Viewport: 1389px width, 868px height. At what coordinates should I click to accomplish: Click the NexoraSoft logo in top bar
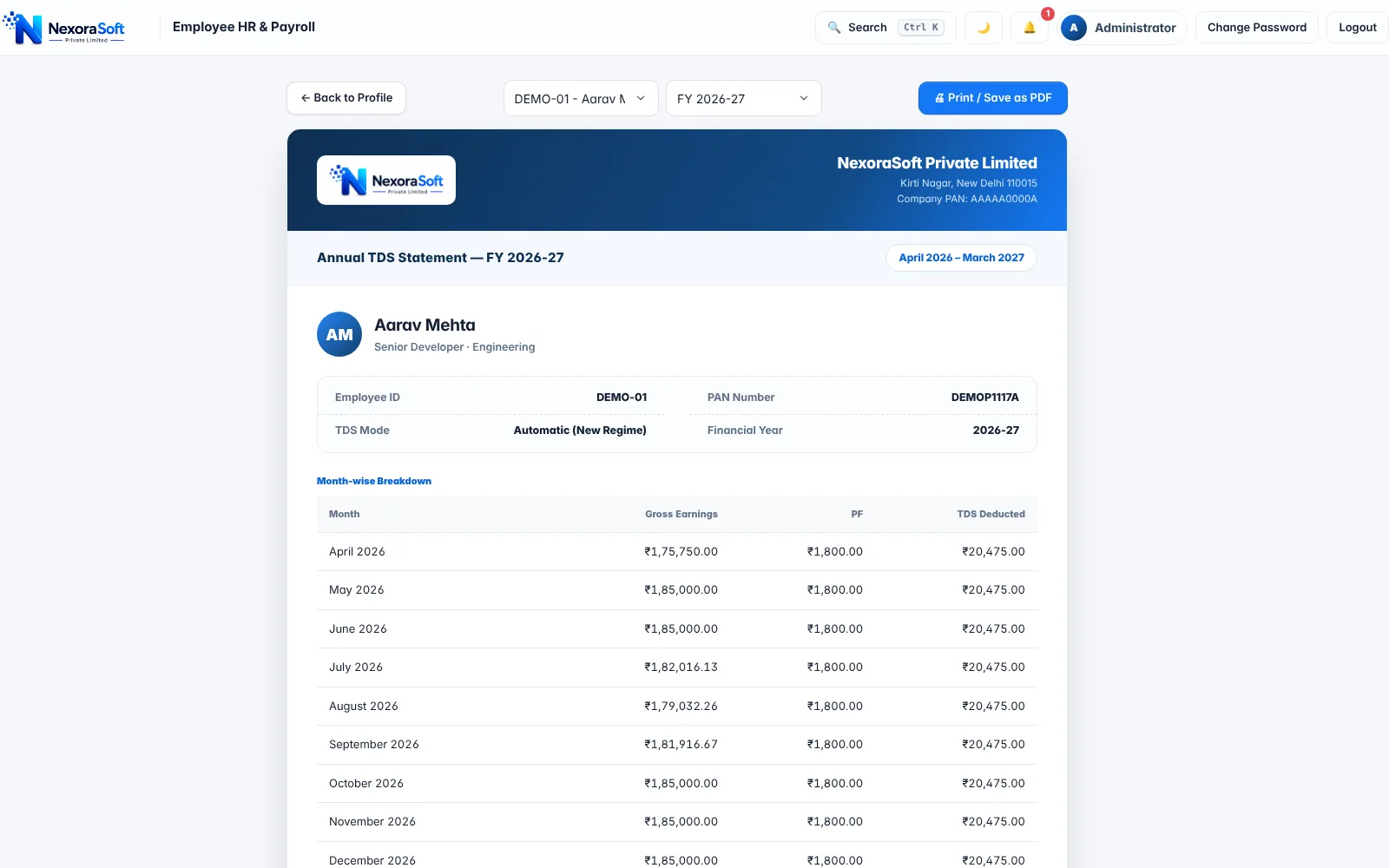pos(64,28)
